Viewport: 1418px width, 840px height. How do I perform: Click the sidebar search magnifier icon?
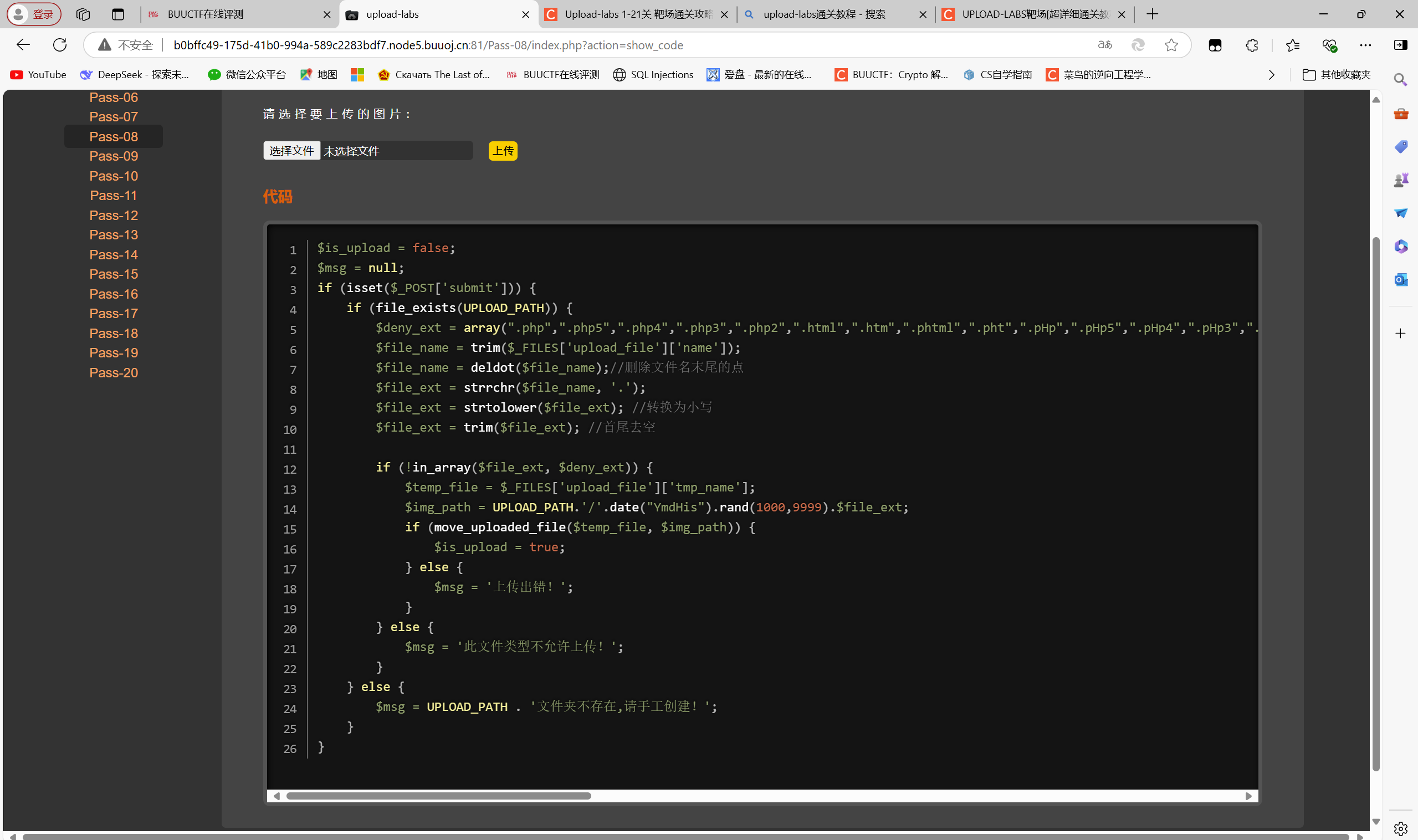(x=1400, y=80)
